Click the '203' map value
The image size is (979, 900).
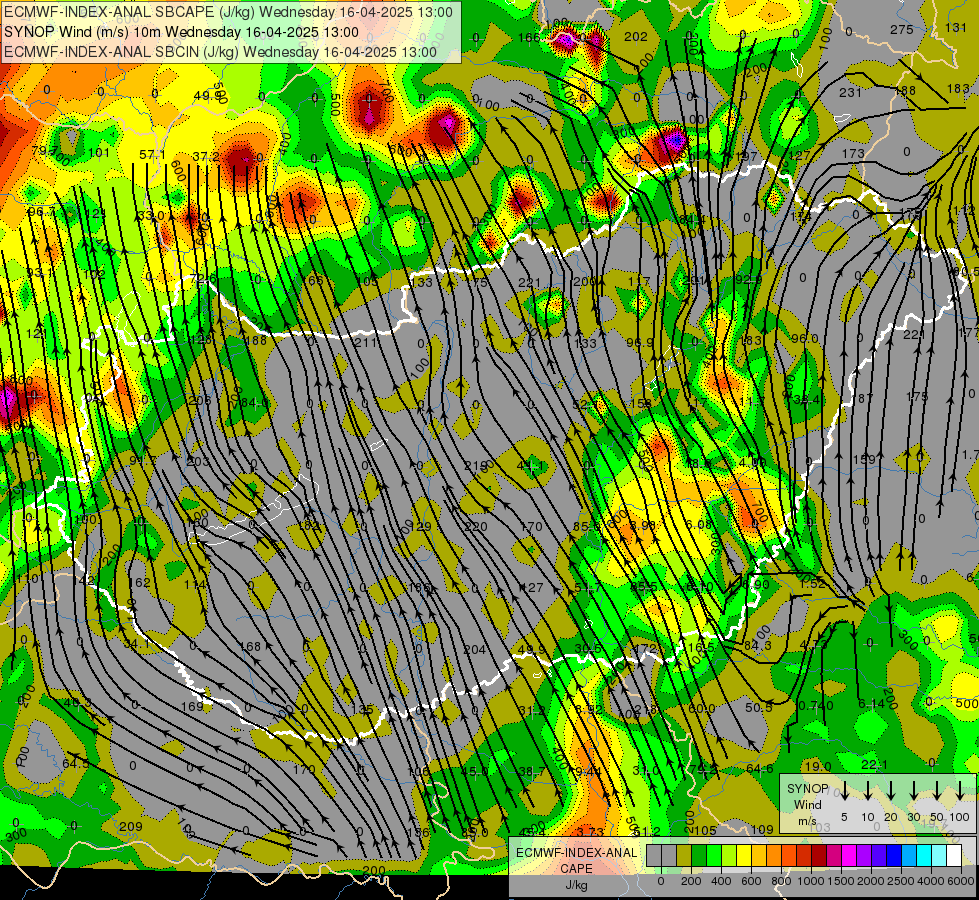coord(198,462)
